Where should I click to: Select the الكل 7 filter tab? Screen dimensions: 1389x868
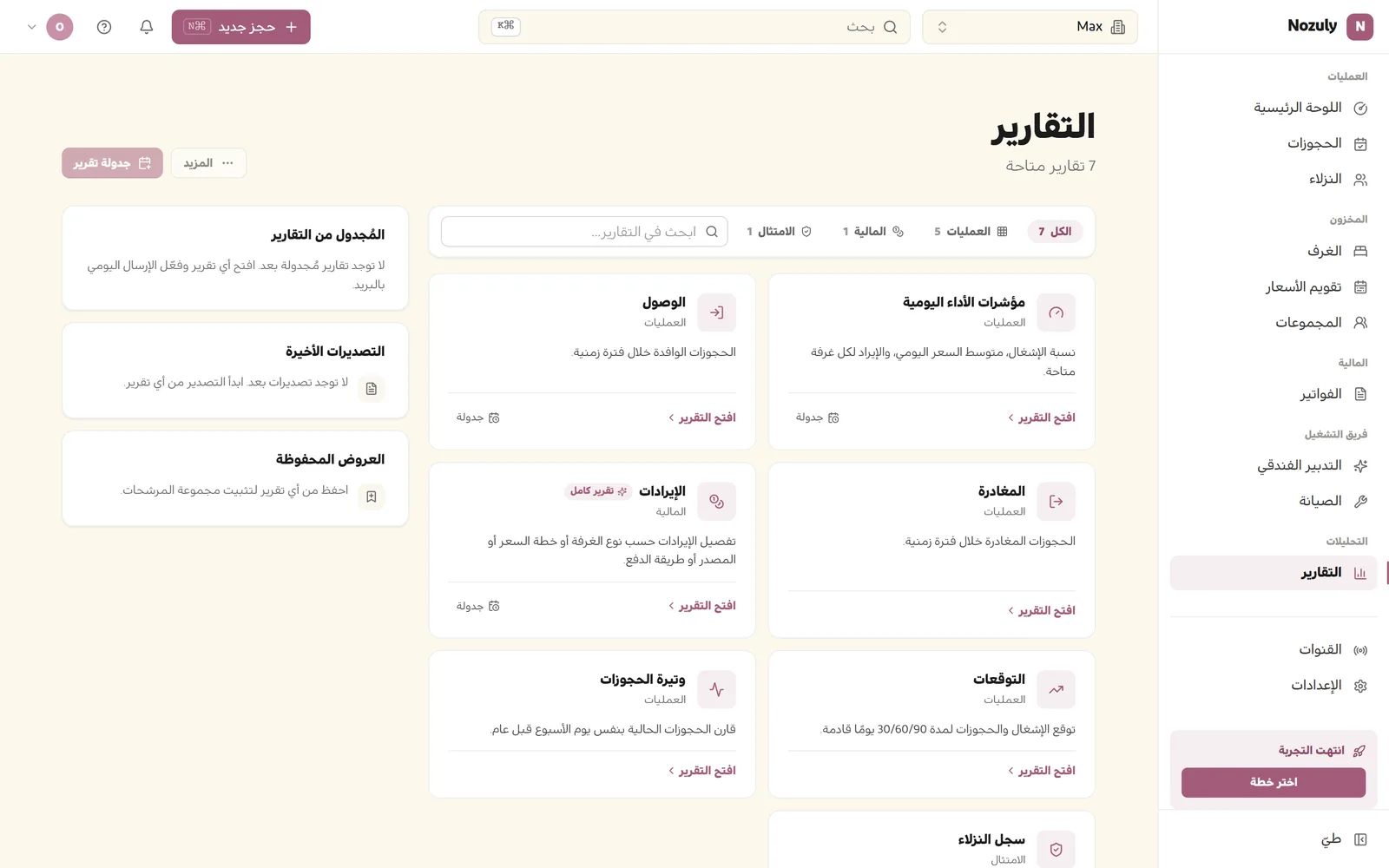pyautogui.click(x=1055, y=232)
